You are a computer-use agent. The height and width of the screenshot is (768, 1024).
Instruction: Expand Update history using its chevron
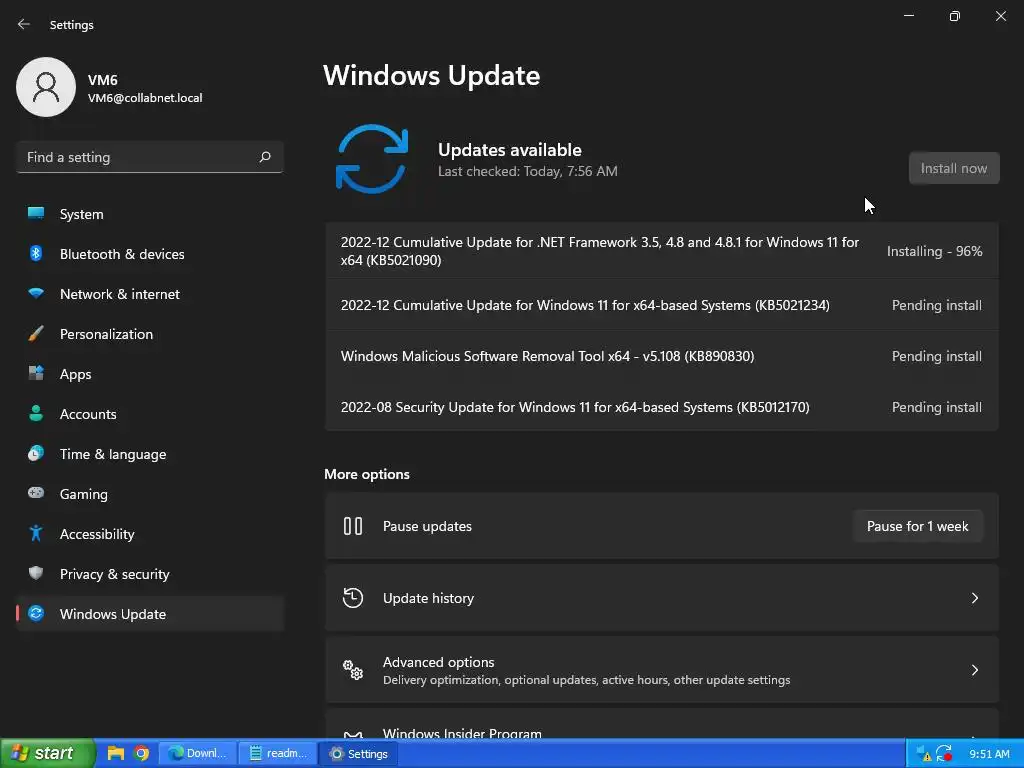pos(974,598)
